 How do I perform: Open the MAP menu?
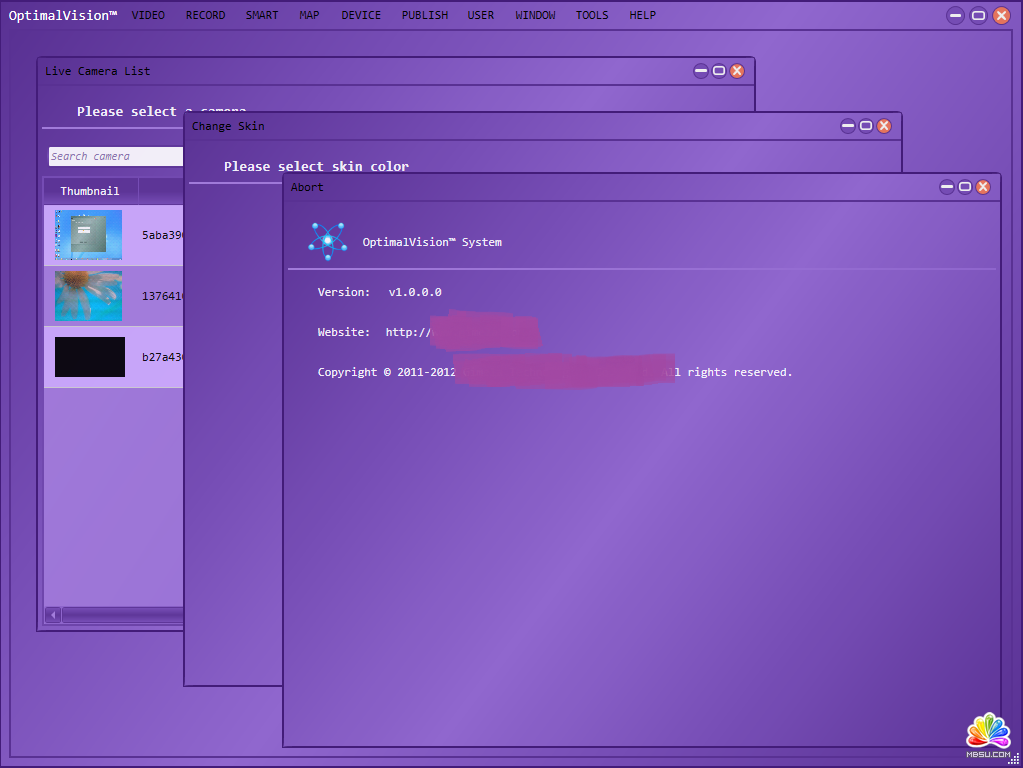point(309,15)
